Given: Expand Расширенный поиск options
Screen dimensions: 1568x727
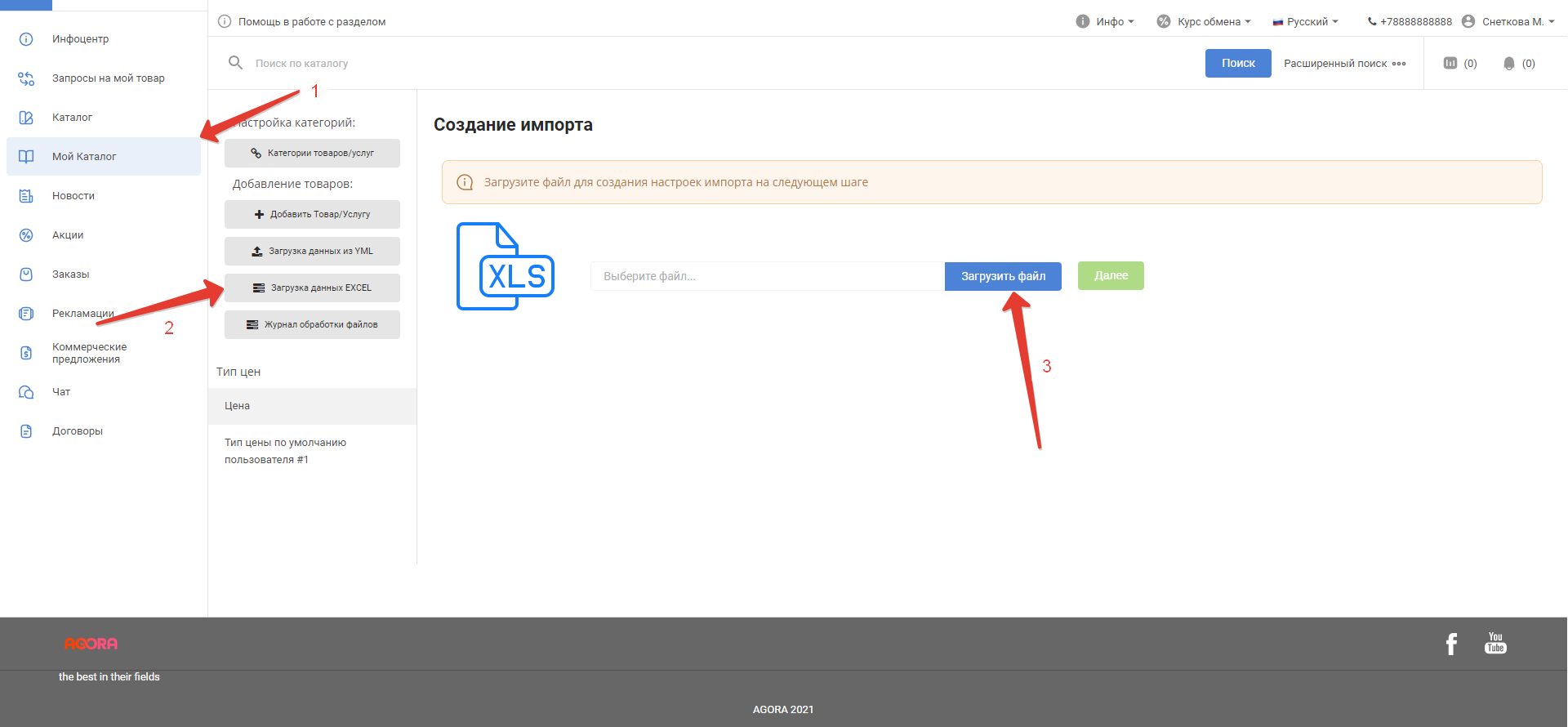Looking at the screenshot, I should (1344, 64).
